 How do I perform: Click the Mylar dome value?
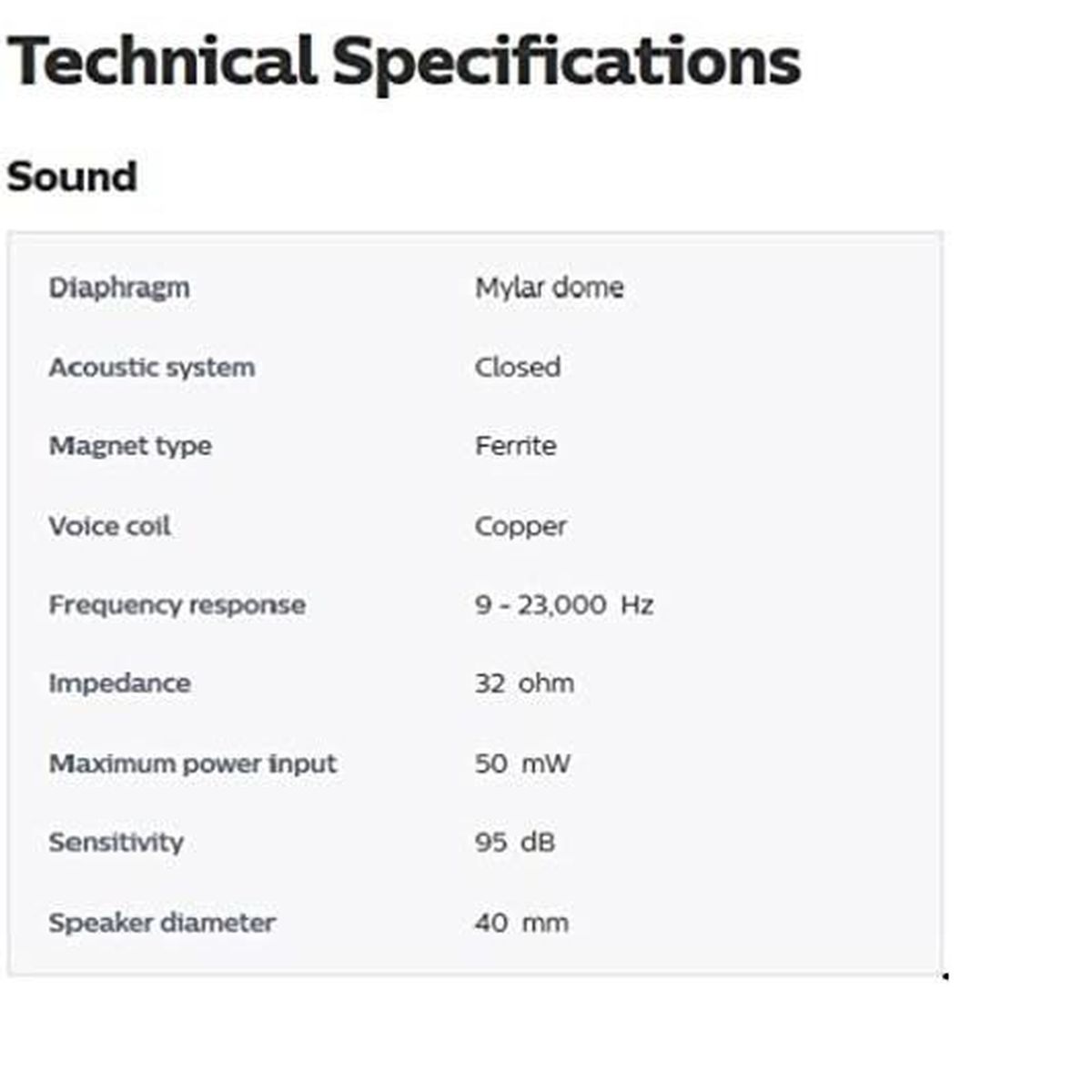pos(549,288)
